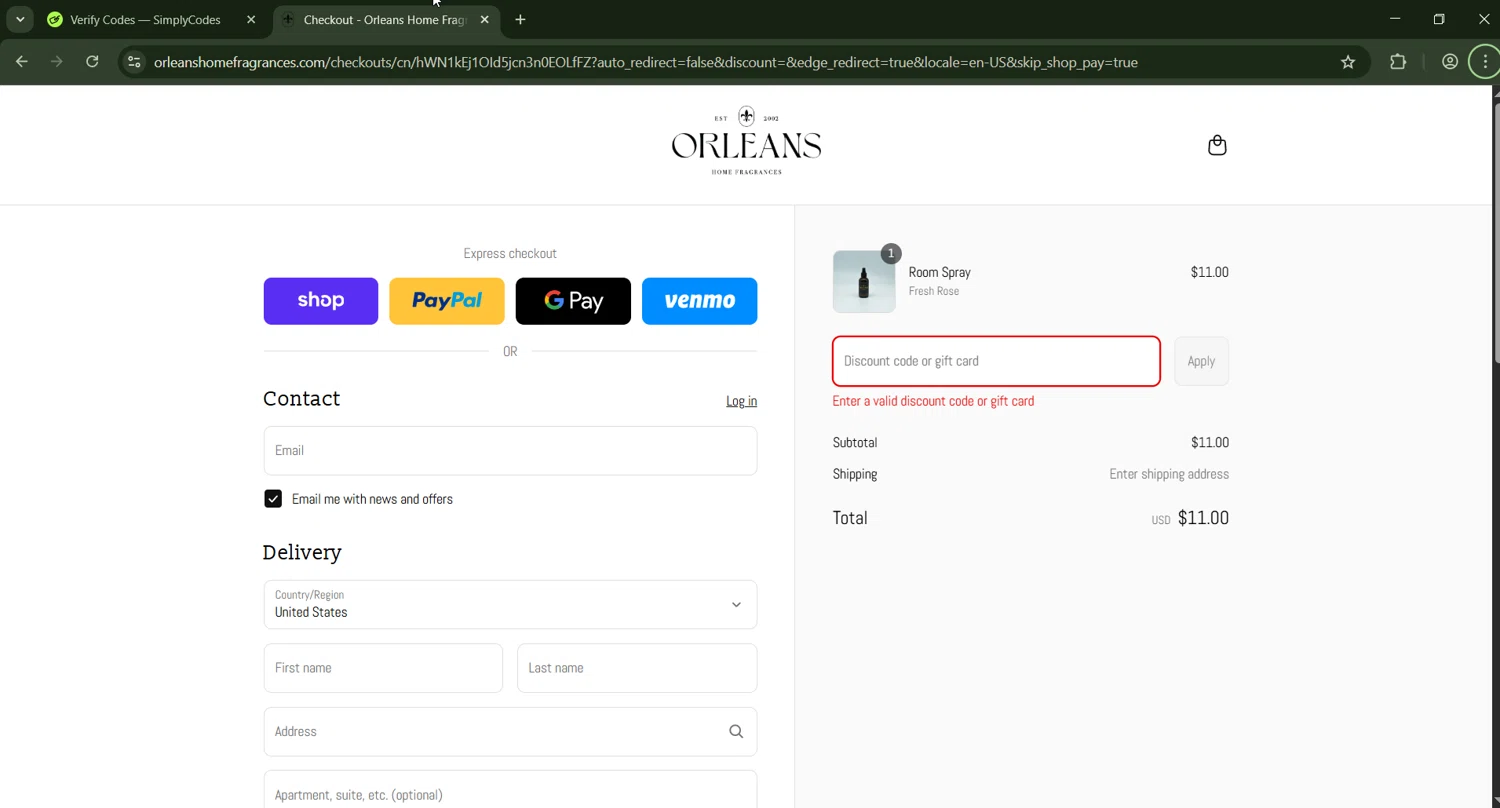1500x808 pixels.
Task: Click the Express checkout heading
Action: coord(510,254)
